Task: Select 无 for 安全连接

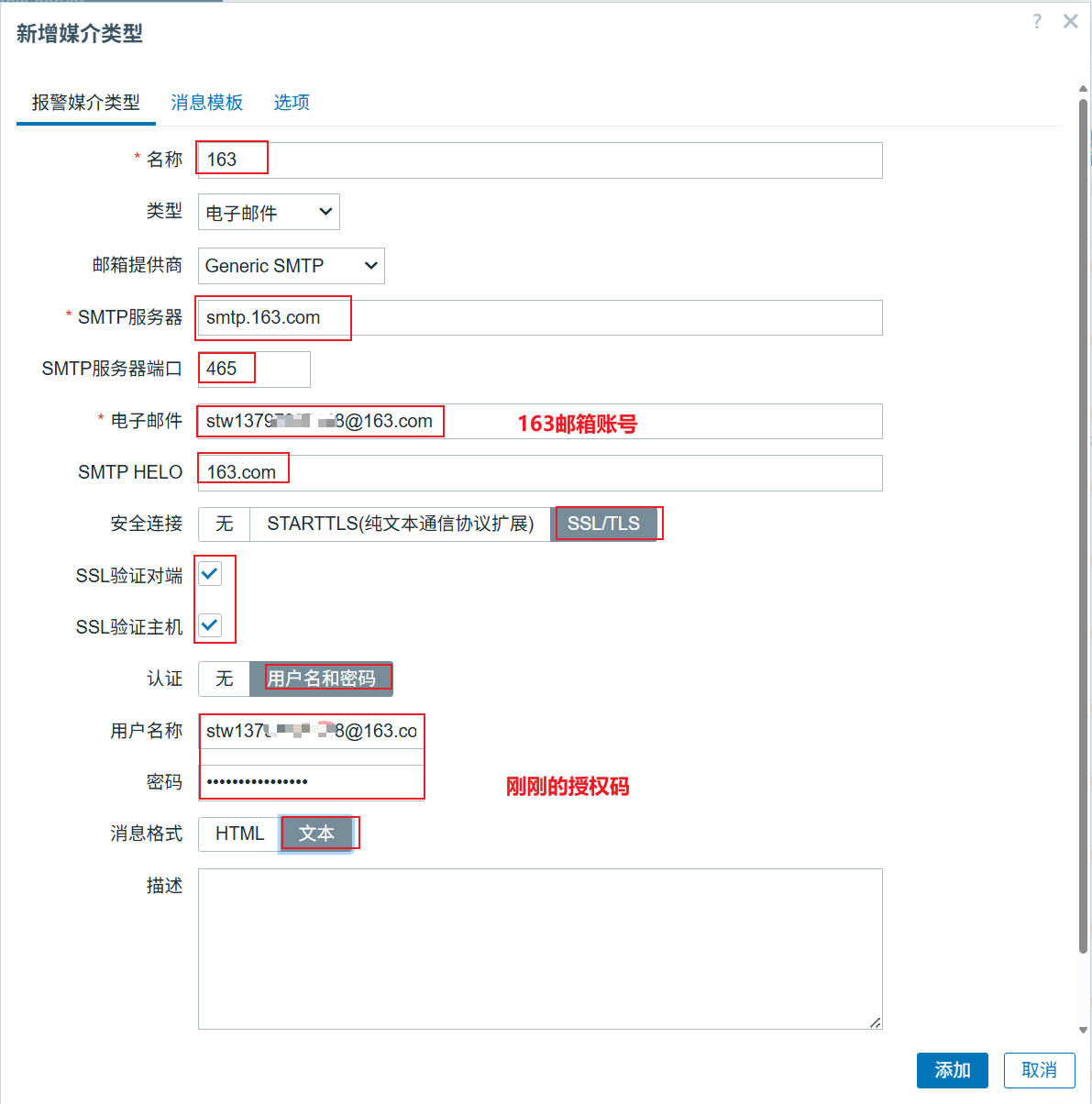Action: coord(225,524)
